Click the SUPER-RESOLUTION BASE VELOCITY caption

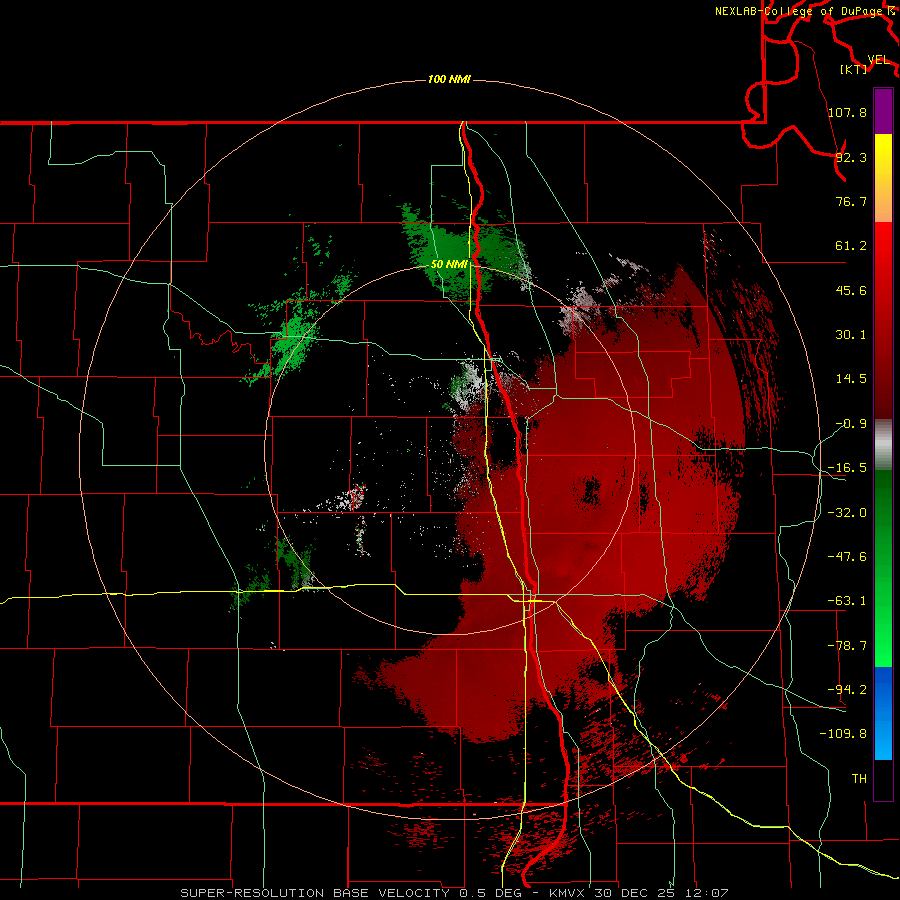coord(454,893)
